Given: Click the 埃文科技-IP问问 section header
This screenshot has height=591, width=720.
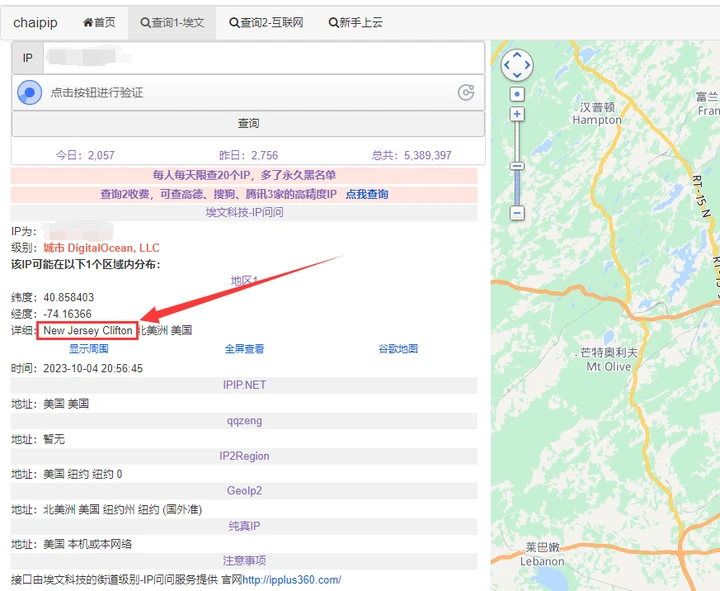Looking at the screenshot, I should 244,213.
